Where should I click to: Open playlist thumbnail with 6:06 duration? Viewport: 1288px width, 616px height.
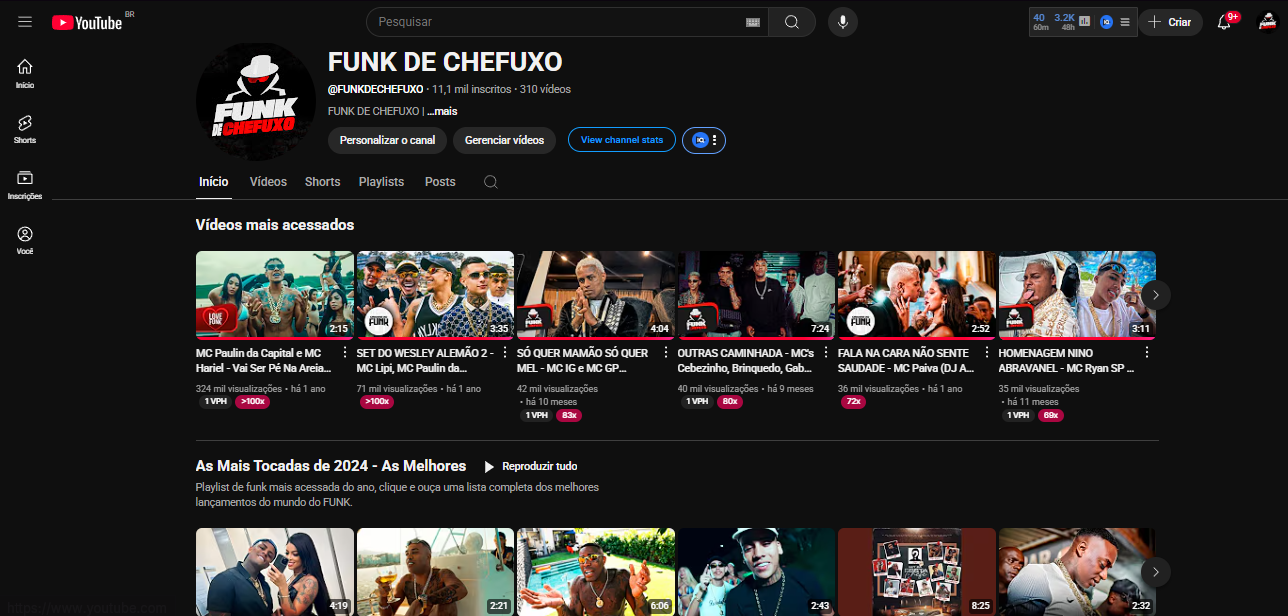pos(596,572)
